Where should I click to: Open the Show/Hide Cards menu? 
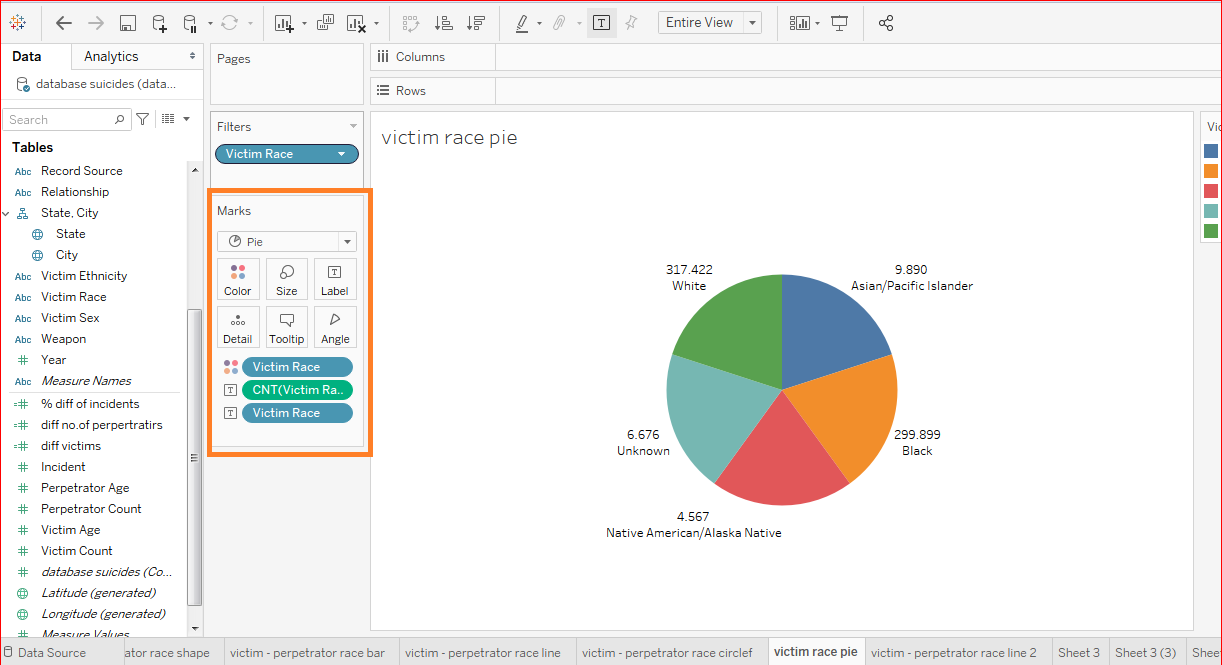tap(803, 22)
